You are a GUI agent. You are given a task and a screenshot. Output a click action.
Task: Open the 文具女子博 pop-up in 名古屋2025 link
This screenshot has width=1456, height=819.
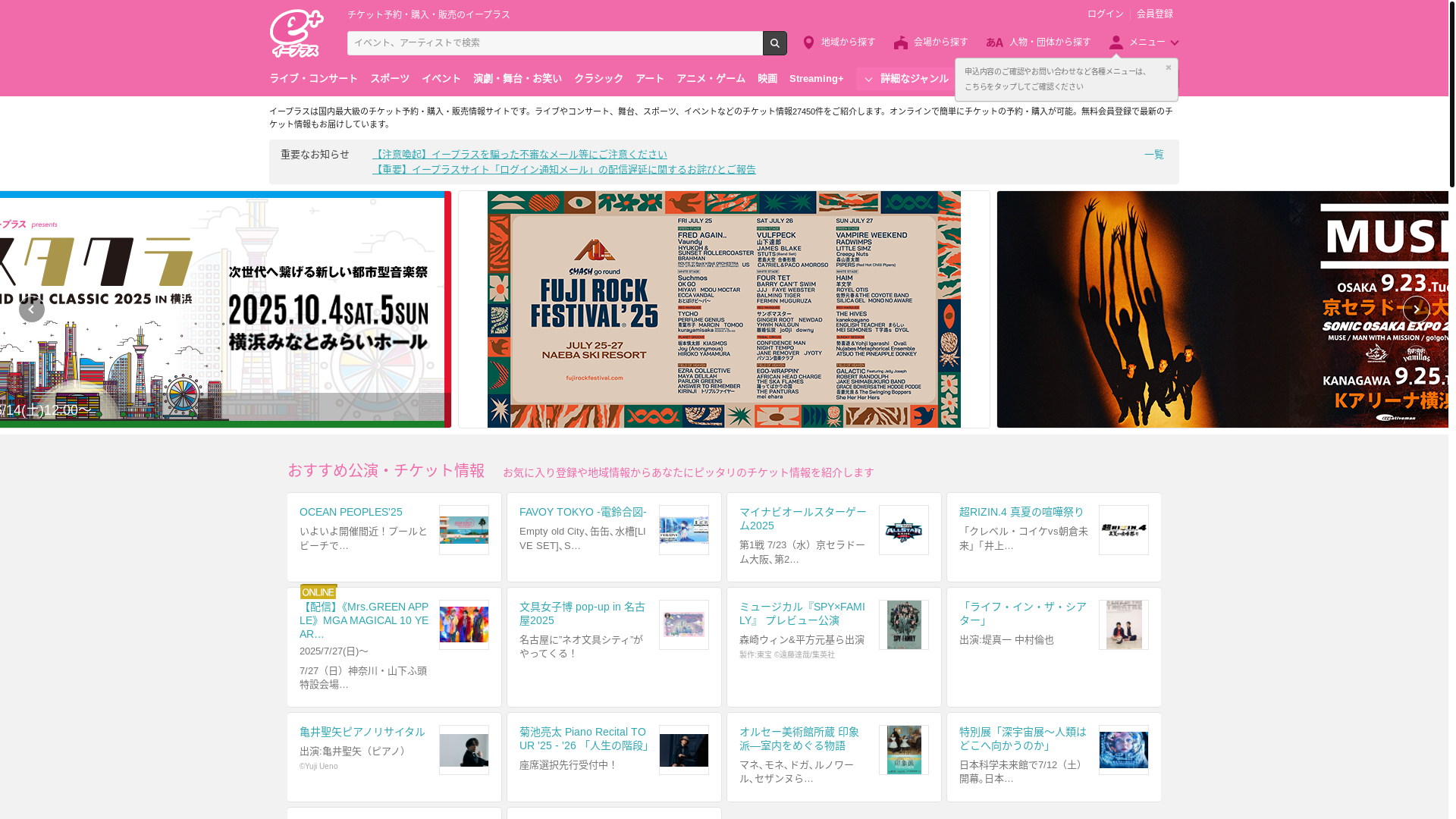(582, 614)
